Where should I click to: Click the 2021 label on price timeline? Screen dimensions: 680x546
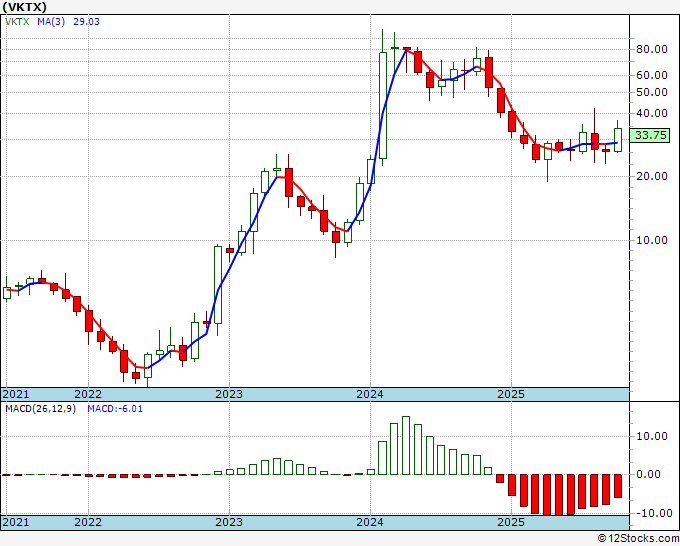click(x=16, y=394)
